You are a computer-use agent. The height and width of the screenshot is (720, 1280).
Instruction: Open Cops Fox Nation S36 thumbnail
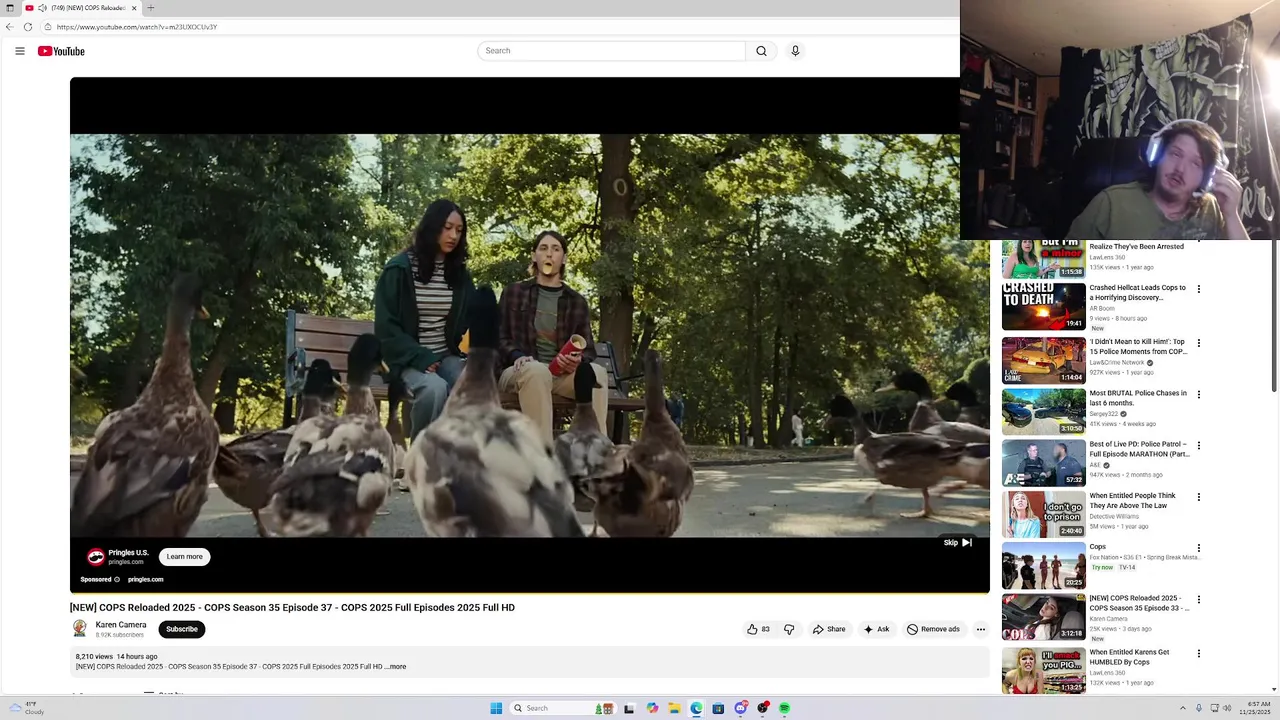(x=1044, y=566)
